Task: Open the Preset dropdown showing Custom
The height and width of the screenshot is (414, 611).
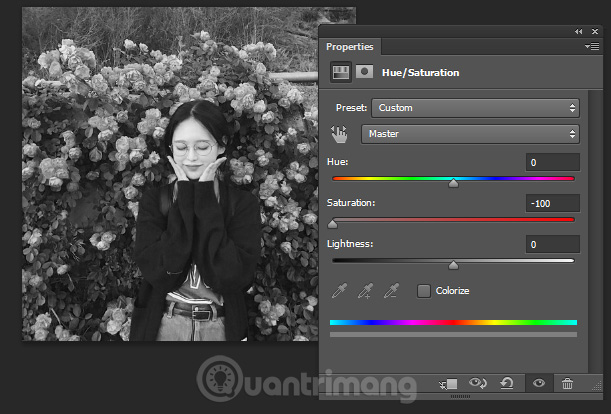Action: point(475,108)
